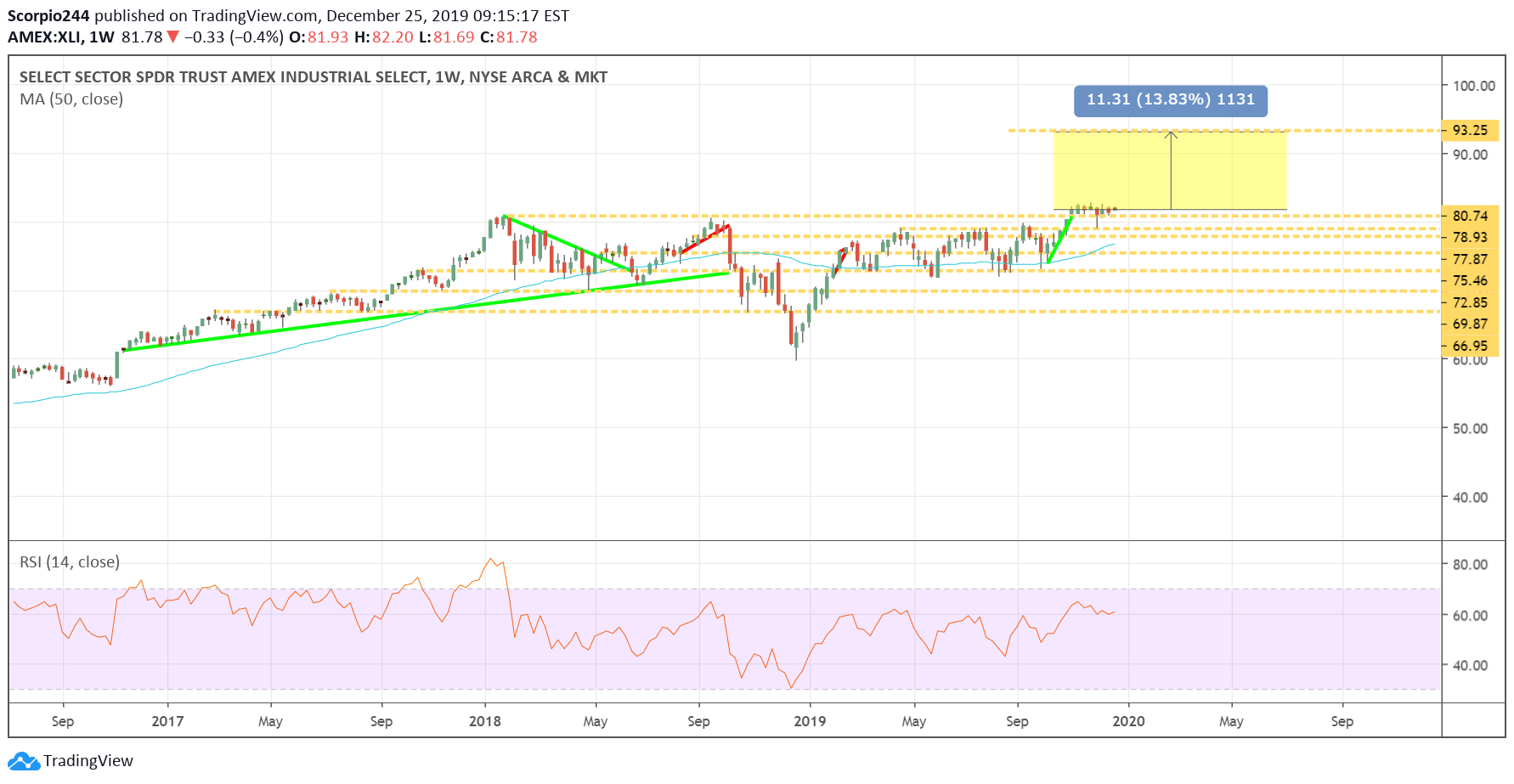Click the 90.00 price axis label
The image size is (1514, 784).
[1471, 155]
